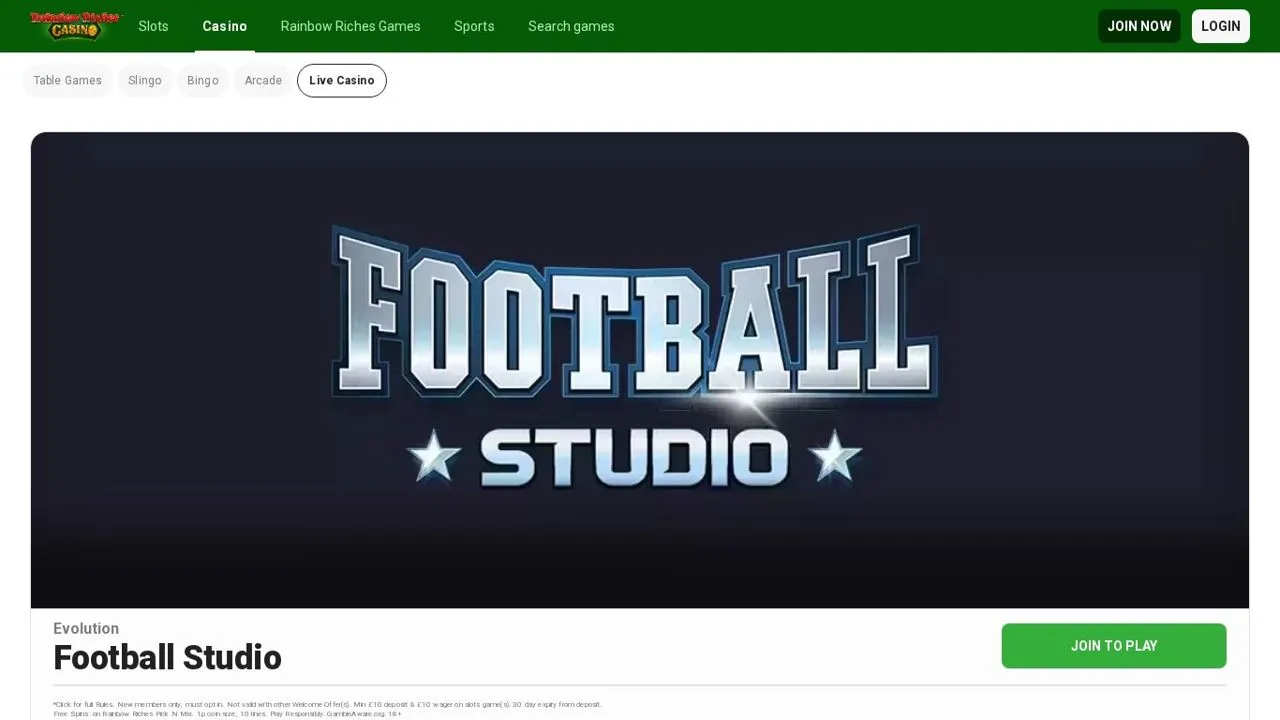Select the Live Casino pill
Image resolution: width=1280 pixels, height=720 pixels.
(342, 81)
